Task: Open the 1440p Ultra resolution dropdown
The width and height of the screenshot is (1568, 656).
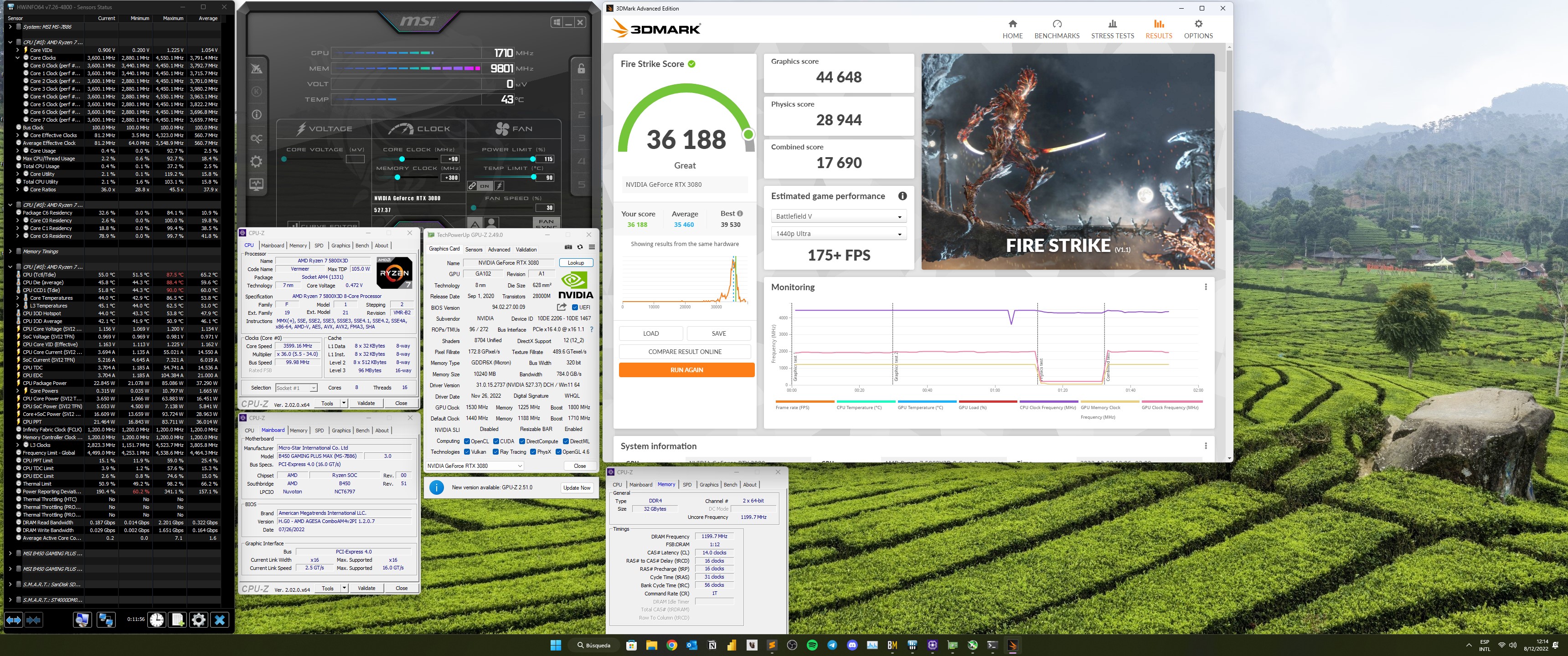Action: 838,234
